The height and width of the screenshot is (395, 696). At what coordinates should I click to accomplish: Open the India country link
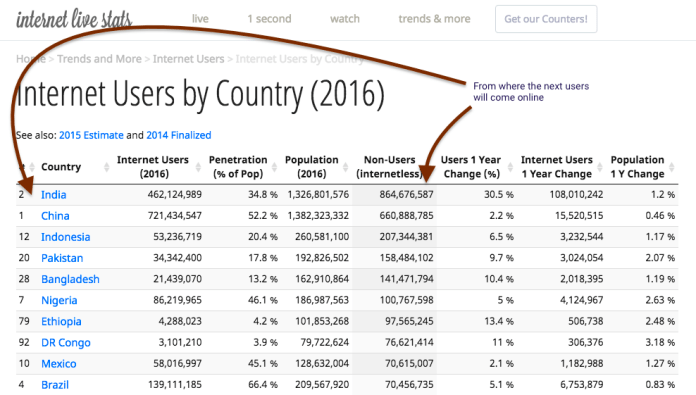click(54, 194)
